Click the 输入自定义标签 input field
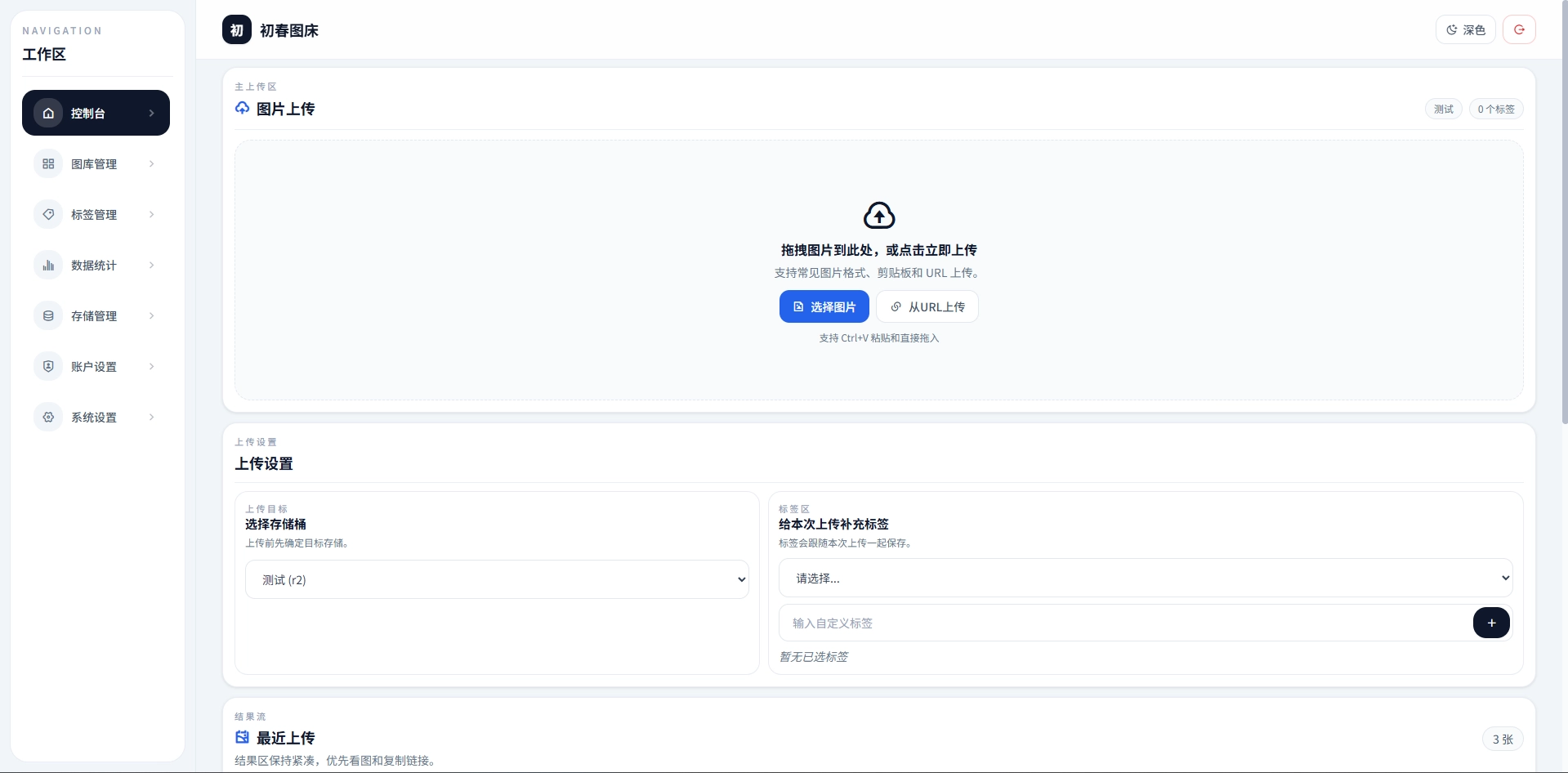The width and height of the screenshot is (1568, 773). (x=1125, y=623)
